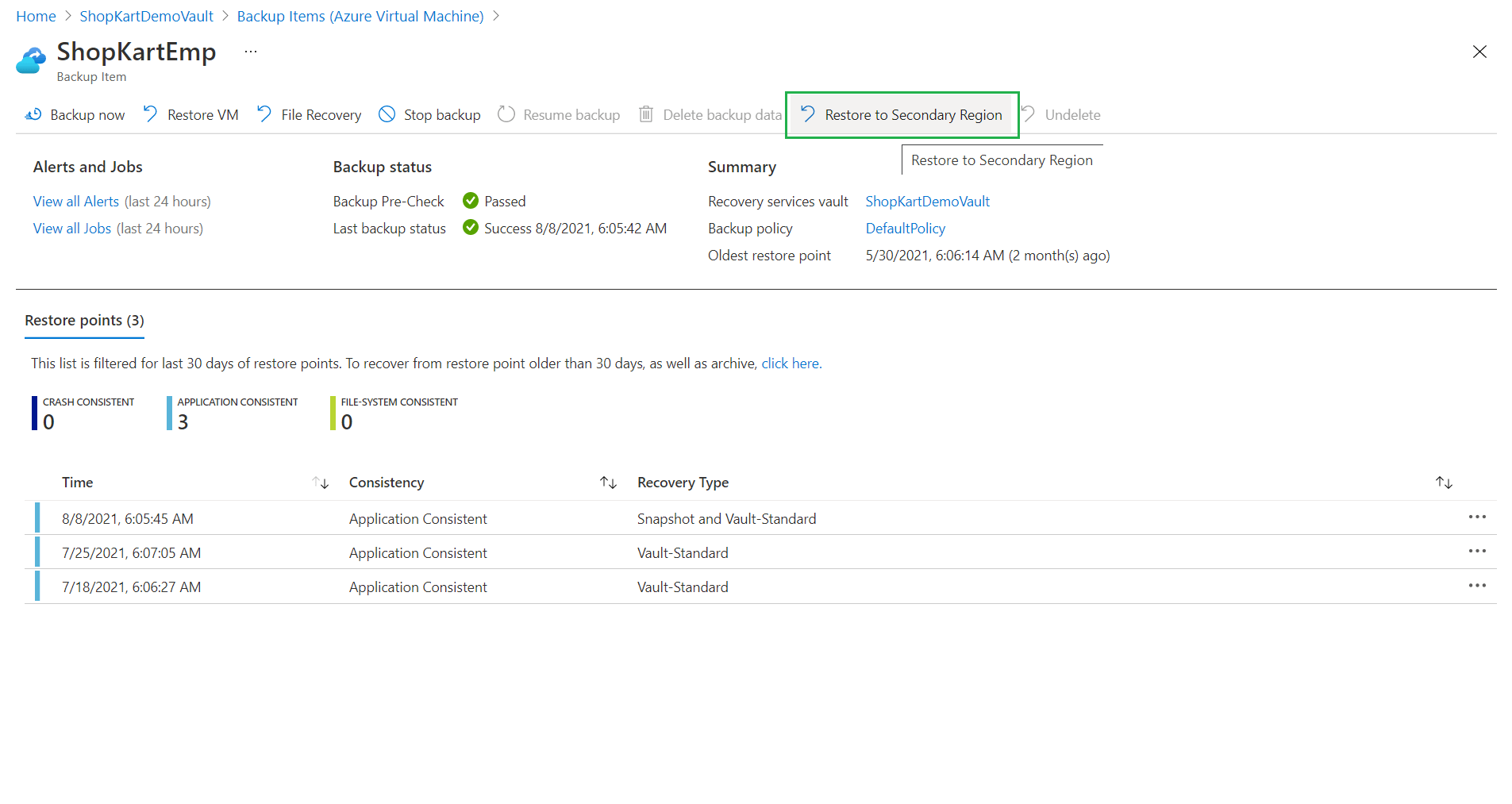1512x804 pixels.
Task: Filter by Application Consistent color tile
Action: click(233, 413)
